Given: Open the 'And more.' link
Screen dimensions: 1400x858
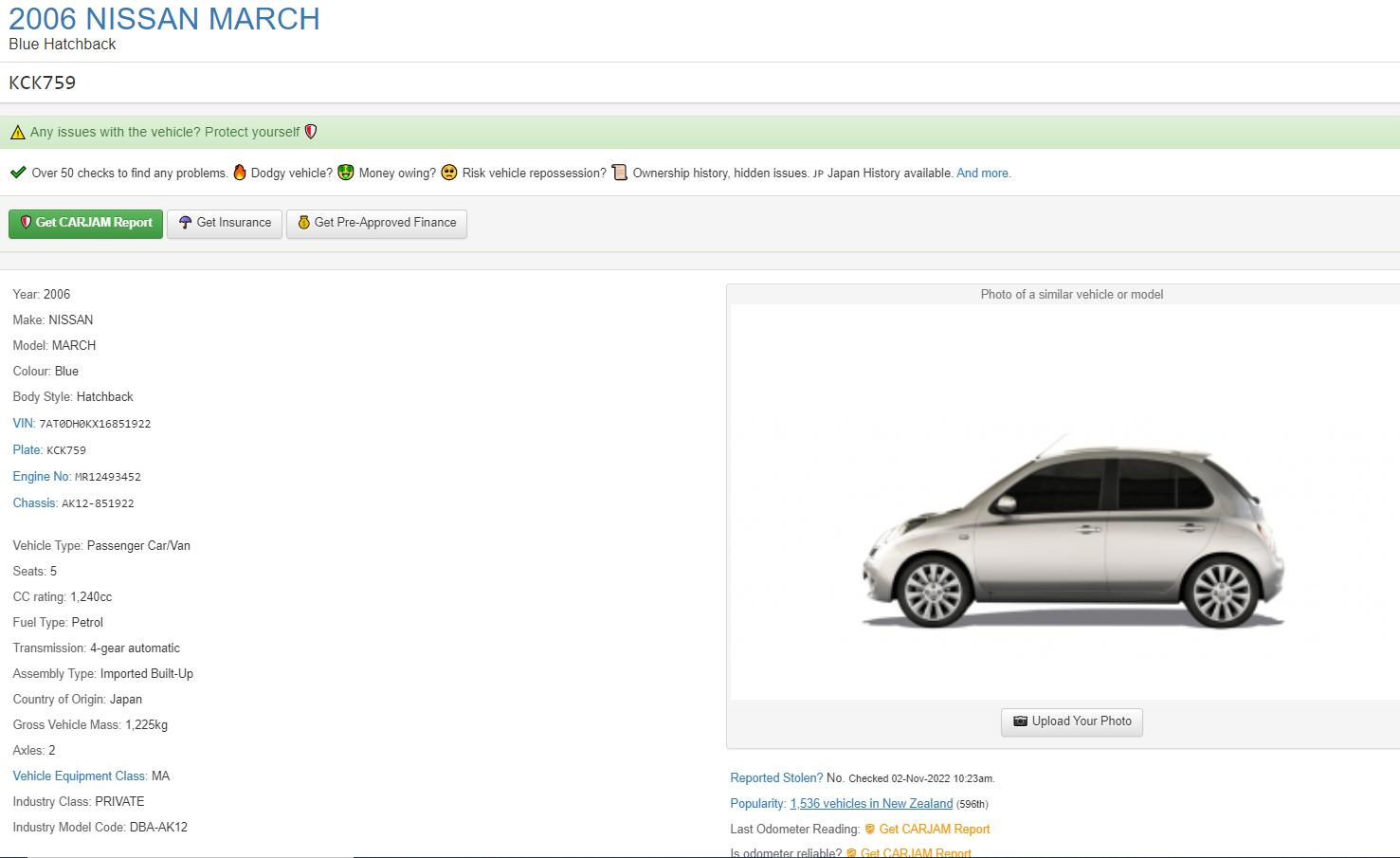Looking at the screenshot, I should (x=984, y=173).
